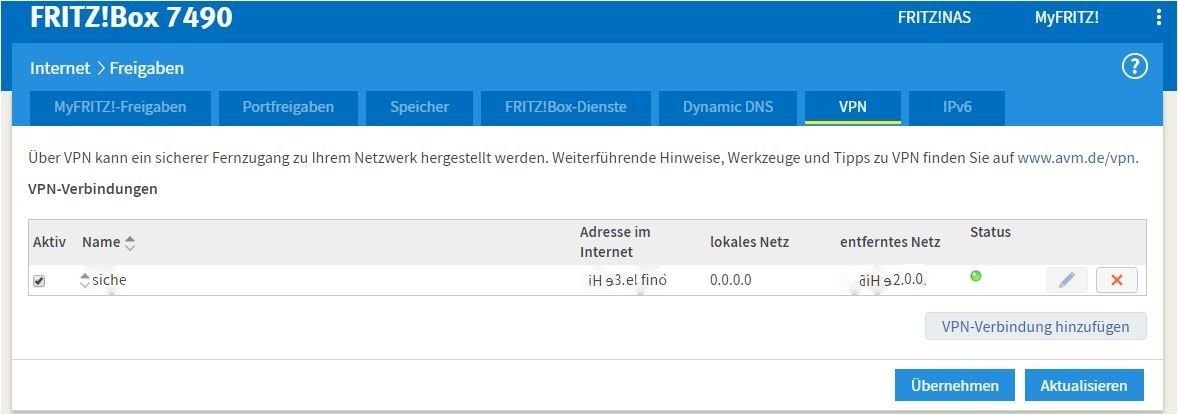Open MyFRITZ! in the header
The image size is (1178, 415).
pyautogui.click(x=1067, y=17)
